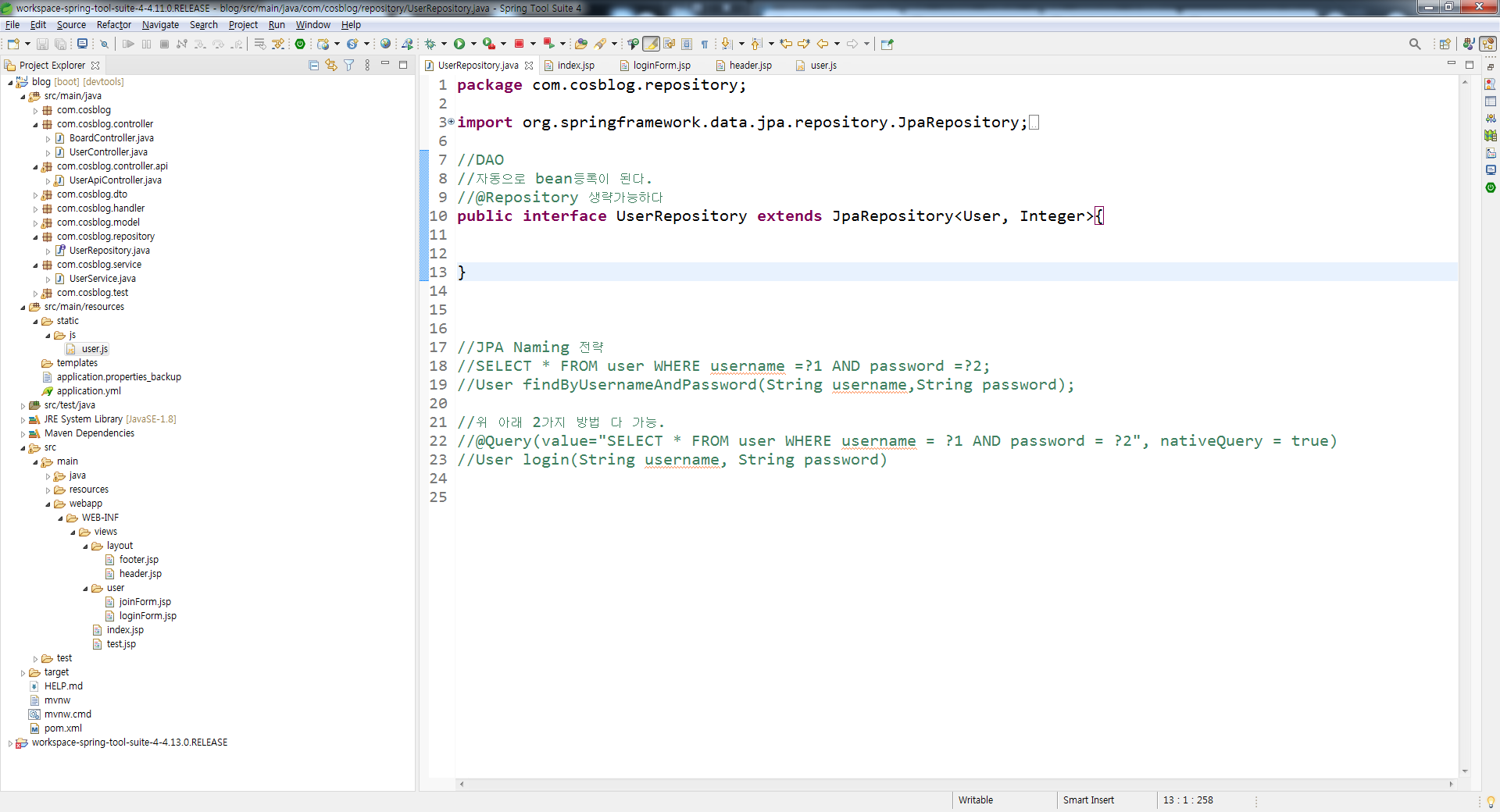Open the dropdown arrow next to New

pyautogui.click(x=27, y=45)
